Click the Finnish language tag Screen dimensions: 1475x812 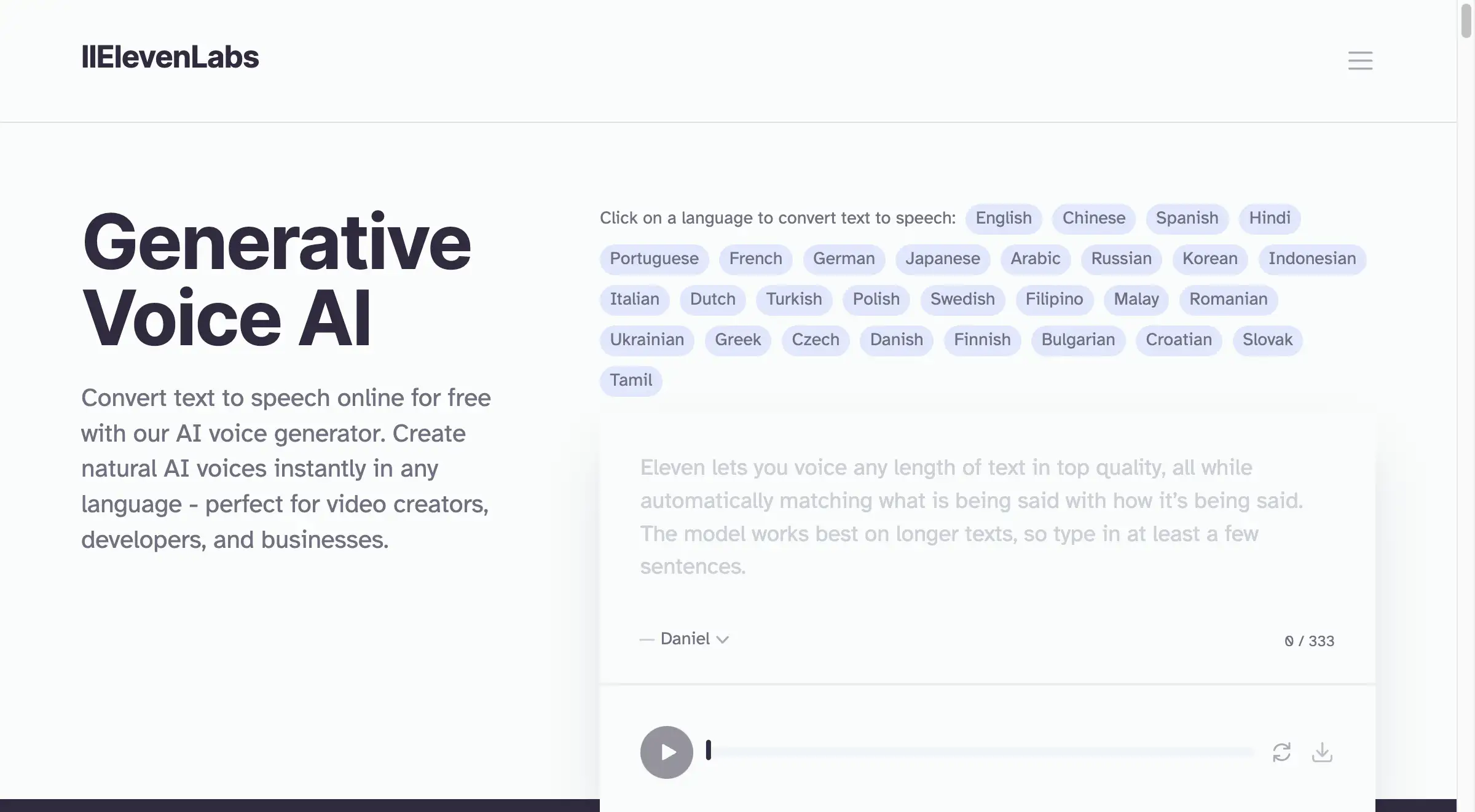pos(981,339)
